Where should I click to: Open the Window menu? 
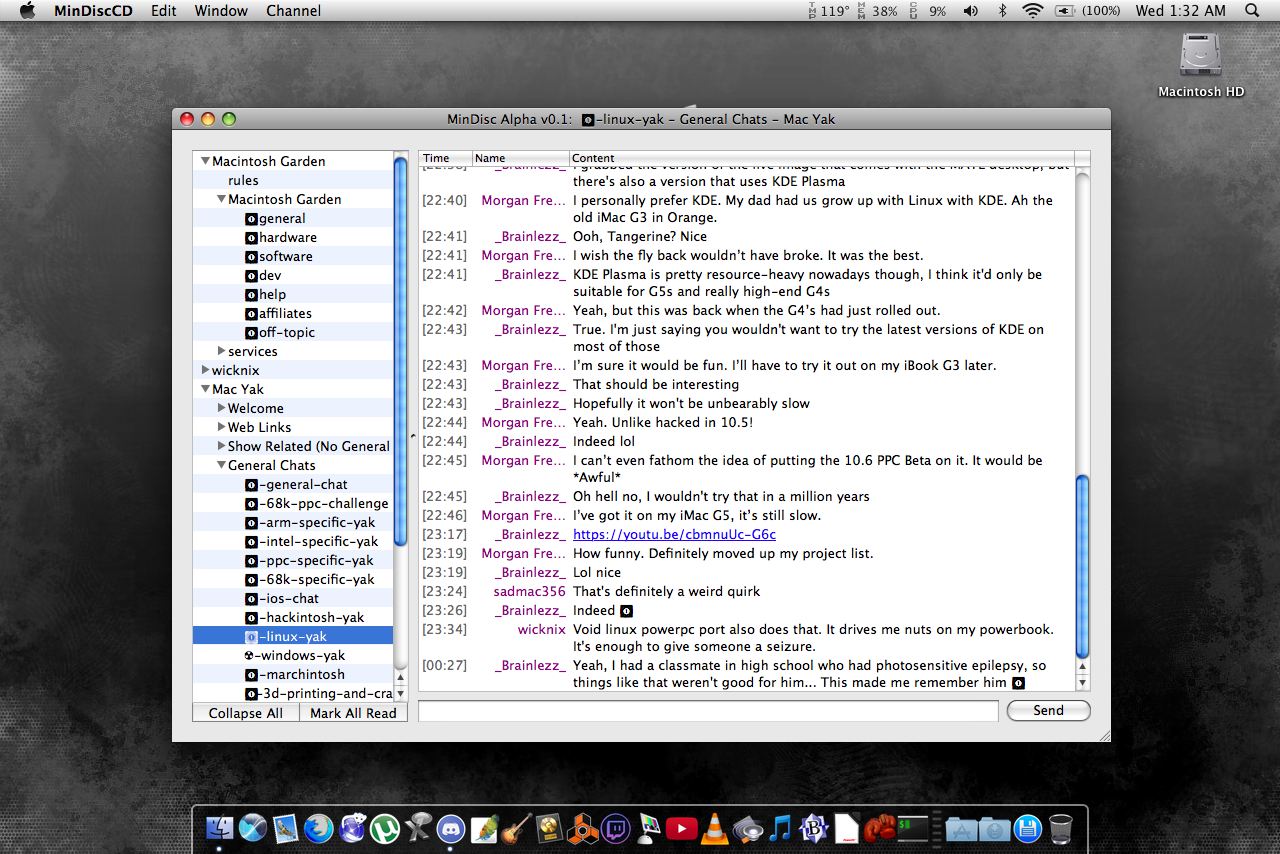(x=221, y=11)
